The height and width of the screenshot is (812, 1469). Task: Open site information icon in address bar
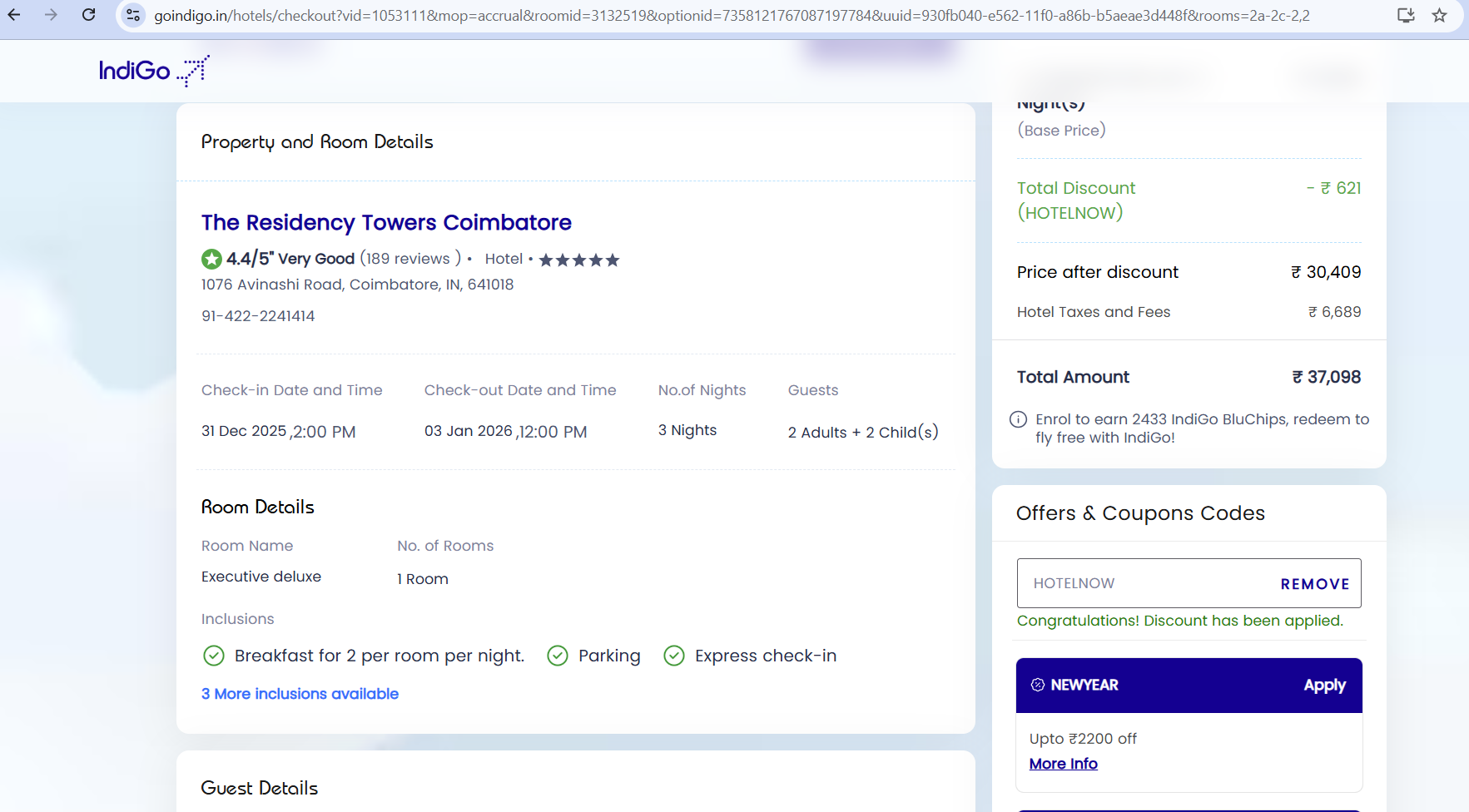coord(133,15)
